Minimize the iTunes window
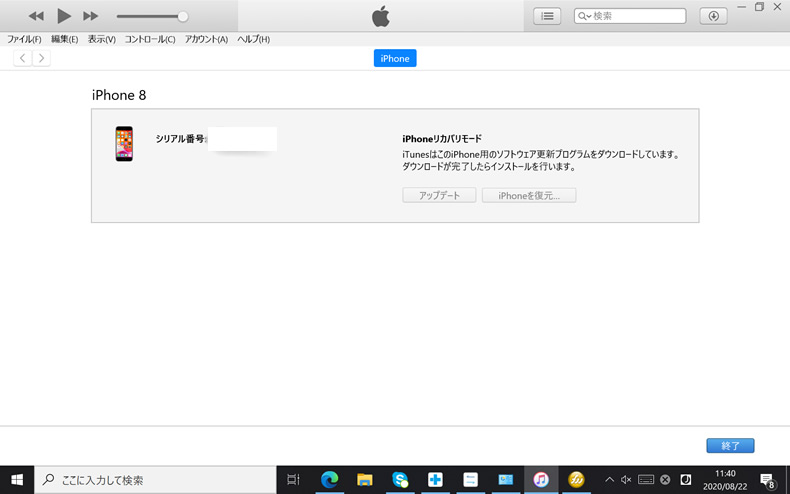This screenshot has height=494, width=790. (742, 7)
